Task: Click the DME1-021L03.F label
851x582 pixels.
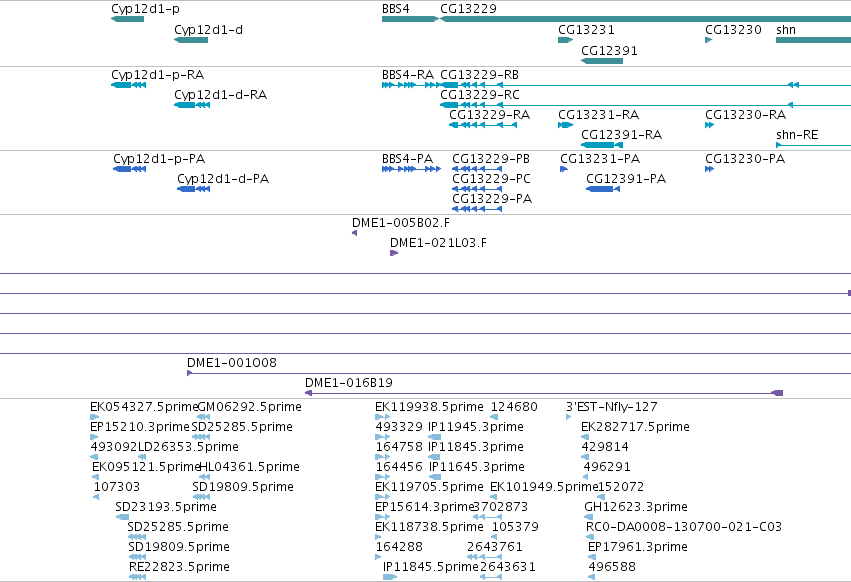Action: [439, 243]
